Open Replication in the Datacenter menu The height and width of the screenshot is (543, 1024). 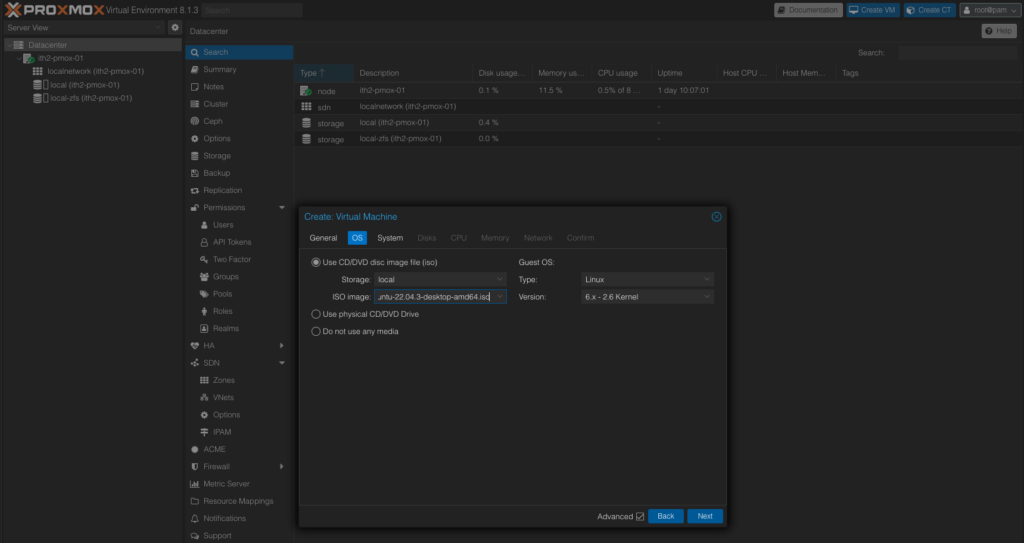pos(239,190)
